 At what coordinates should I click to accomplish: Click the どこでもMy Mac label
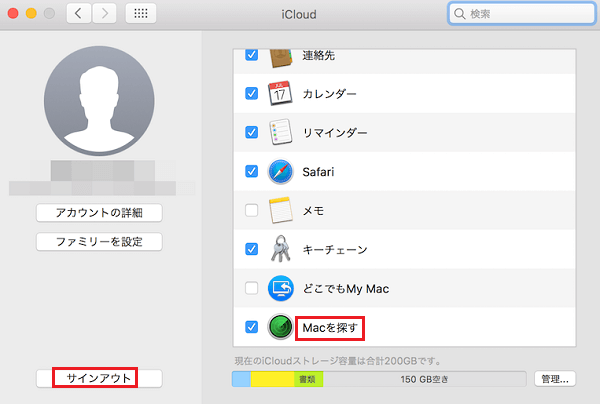pos(346,288)
